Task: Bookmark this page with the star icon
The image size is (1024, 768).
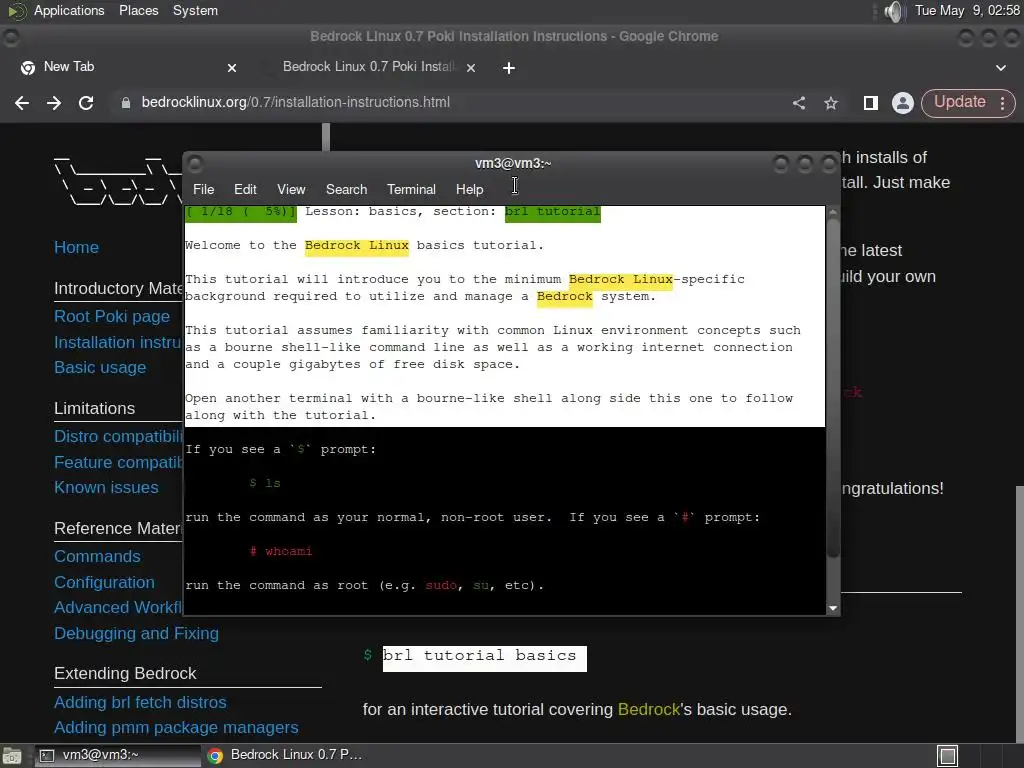Action: coord(831,103)
